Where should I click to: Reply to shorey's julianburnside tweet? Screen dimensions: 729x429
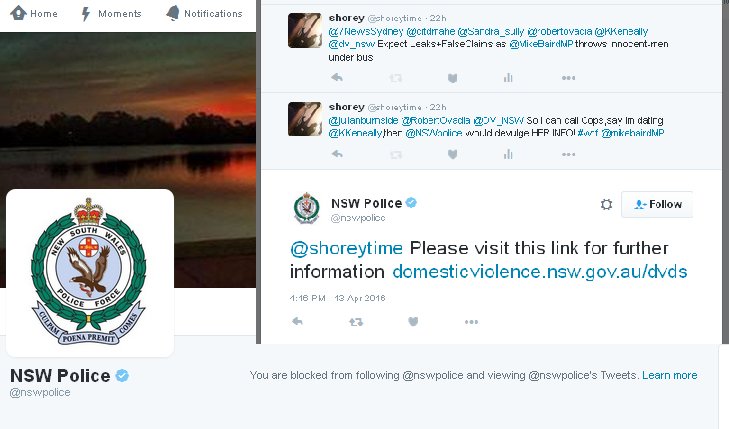click(x=337, y=154)
